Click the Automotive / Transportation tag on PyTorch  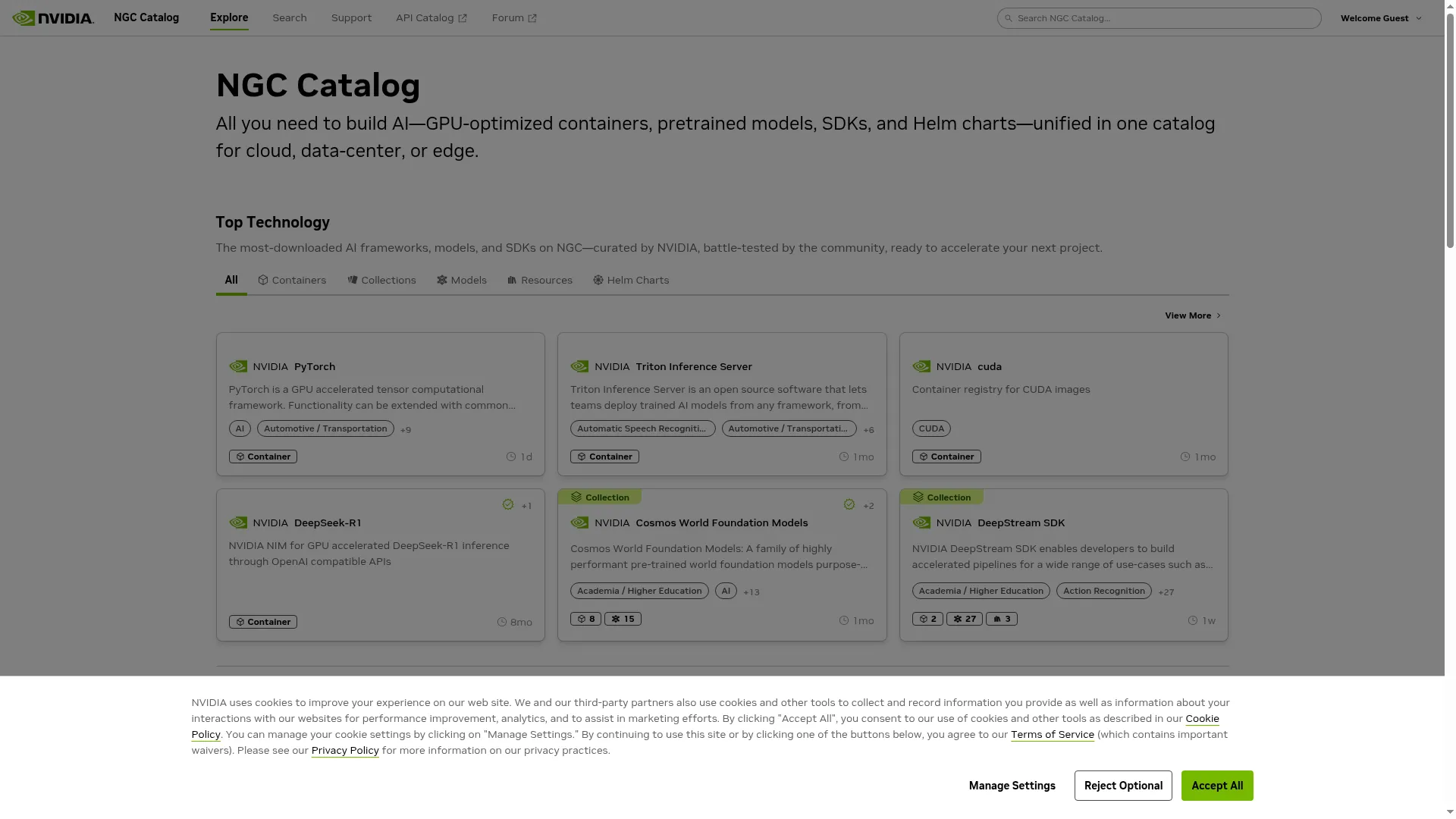tap(325, 429)
